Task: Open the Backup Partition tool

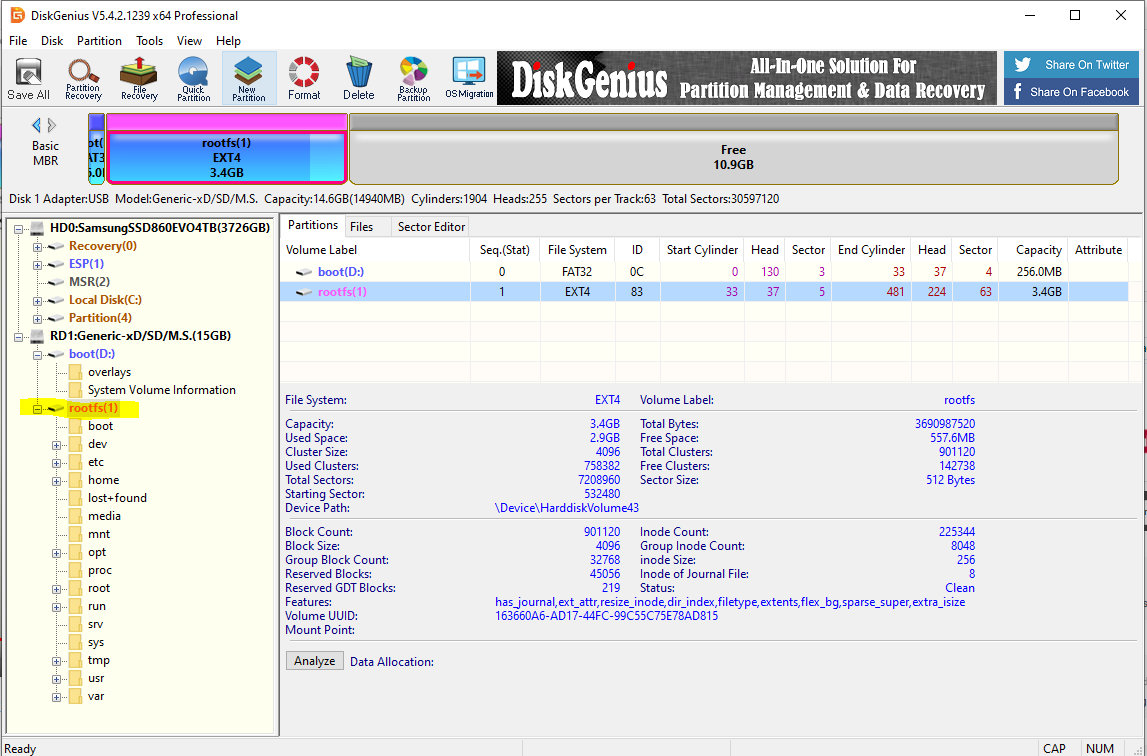Action: [x=413, y=78]
